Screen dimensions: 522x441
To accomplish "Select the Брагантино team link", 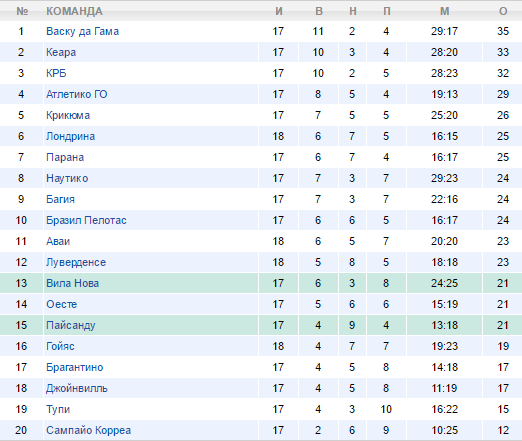I will [x=75, y=367].
